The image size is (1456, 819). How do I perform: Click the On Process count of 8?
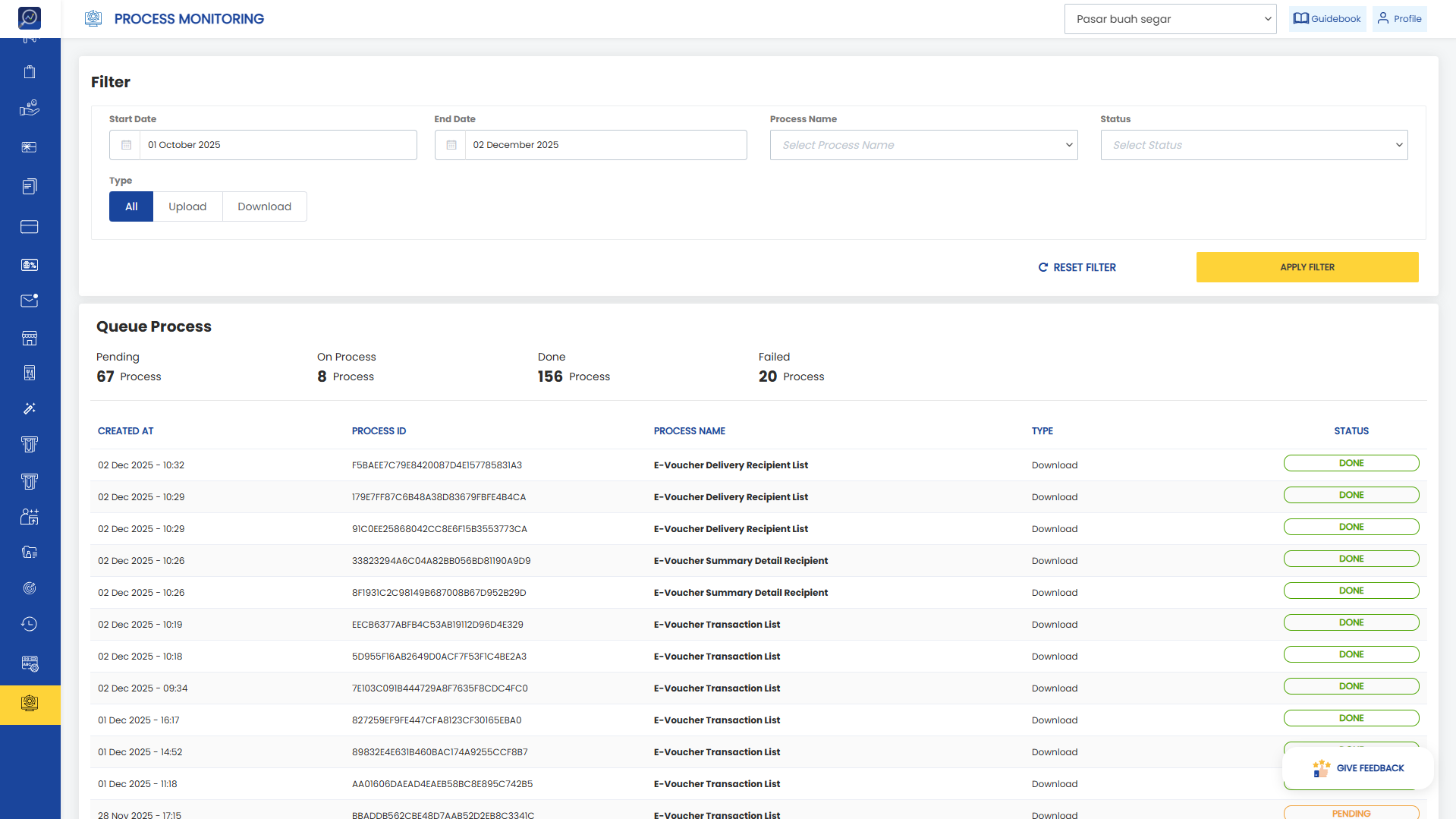click(x=346, y=376)
